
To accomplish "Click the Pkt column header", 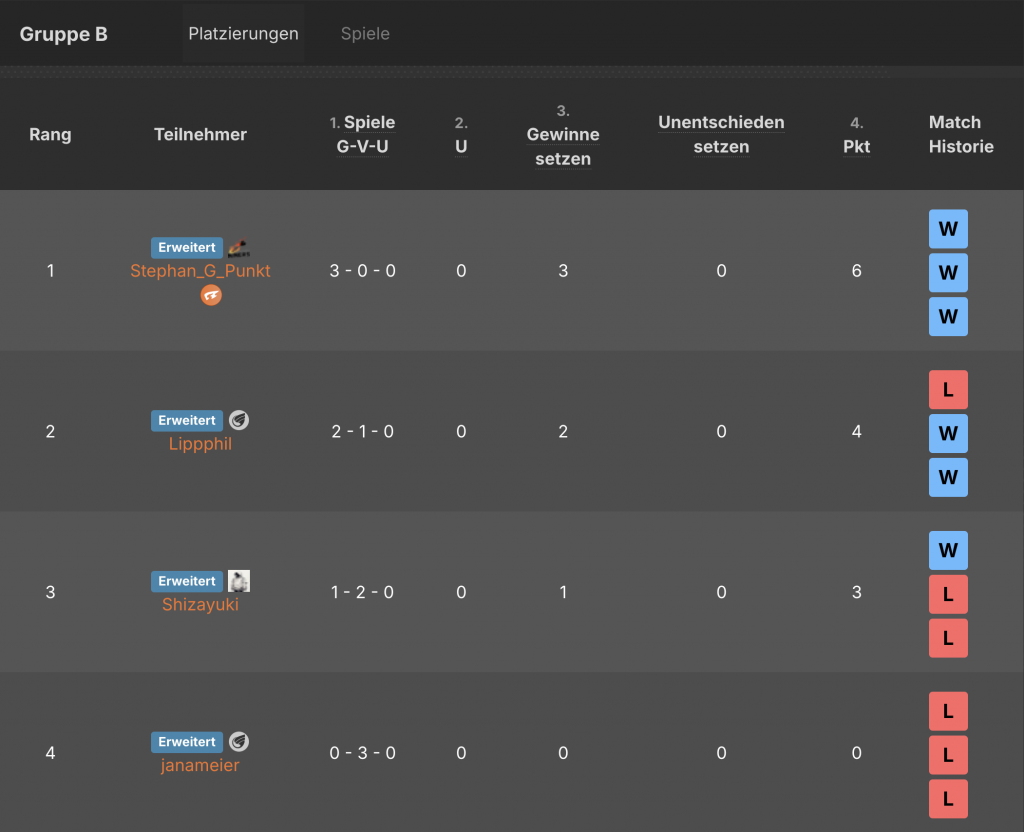I will click(x=856, y=146).
